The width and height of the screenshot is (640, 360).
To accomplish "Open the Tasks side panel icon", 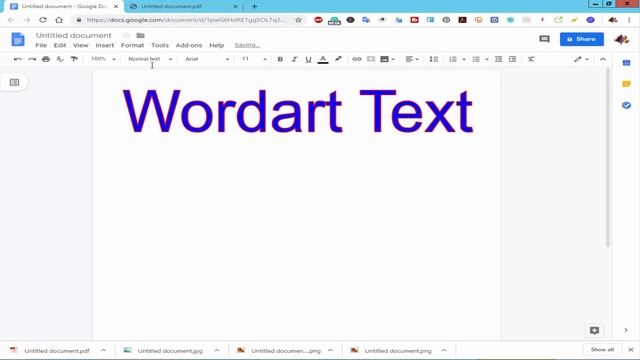I will pos(627,105).
